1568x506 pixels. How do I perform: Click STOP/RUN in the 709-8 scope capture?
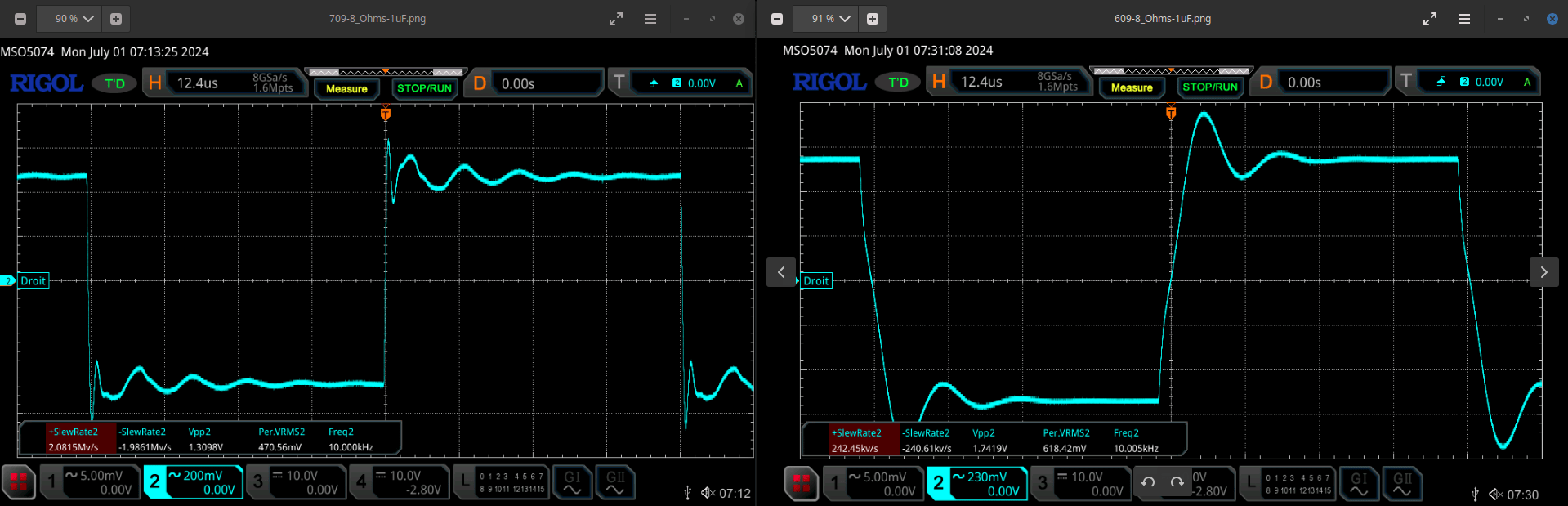point(424,88)
